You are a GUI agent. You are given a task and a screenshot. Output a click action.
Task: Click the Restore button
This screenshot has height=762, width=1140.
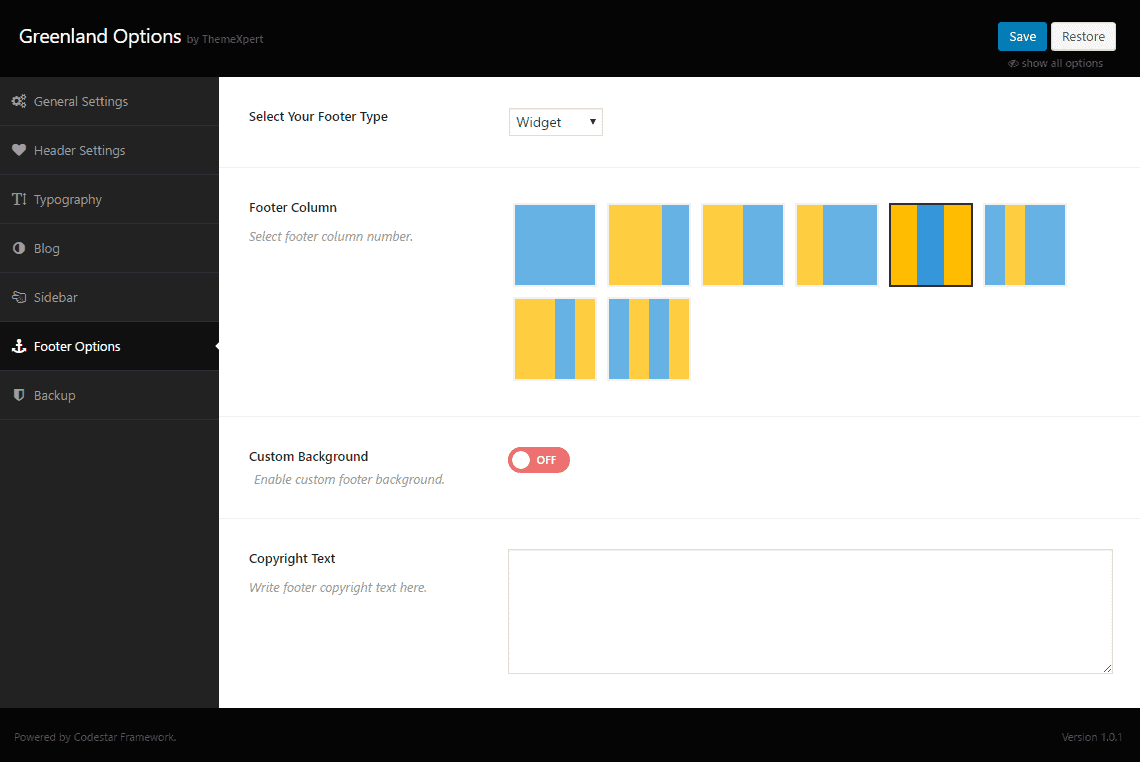[1083, 36]
